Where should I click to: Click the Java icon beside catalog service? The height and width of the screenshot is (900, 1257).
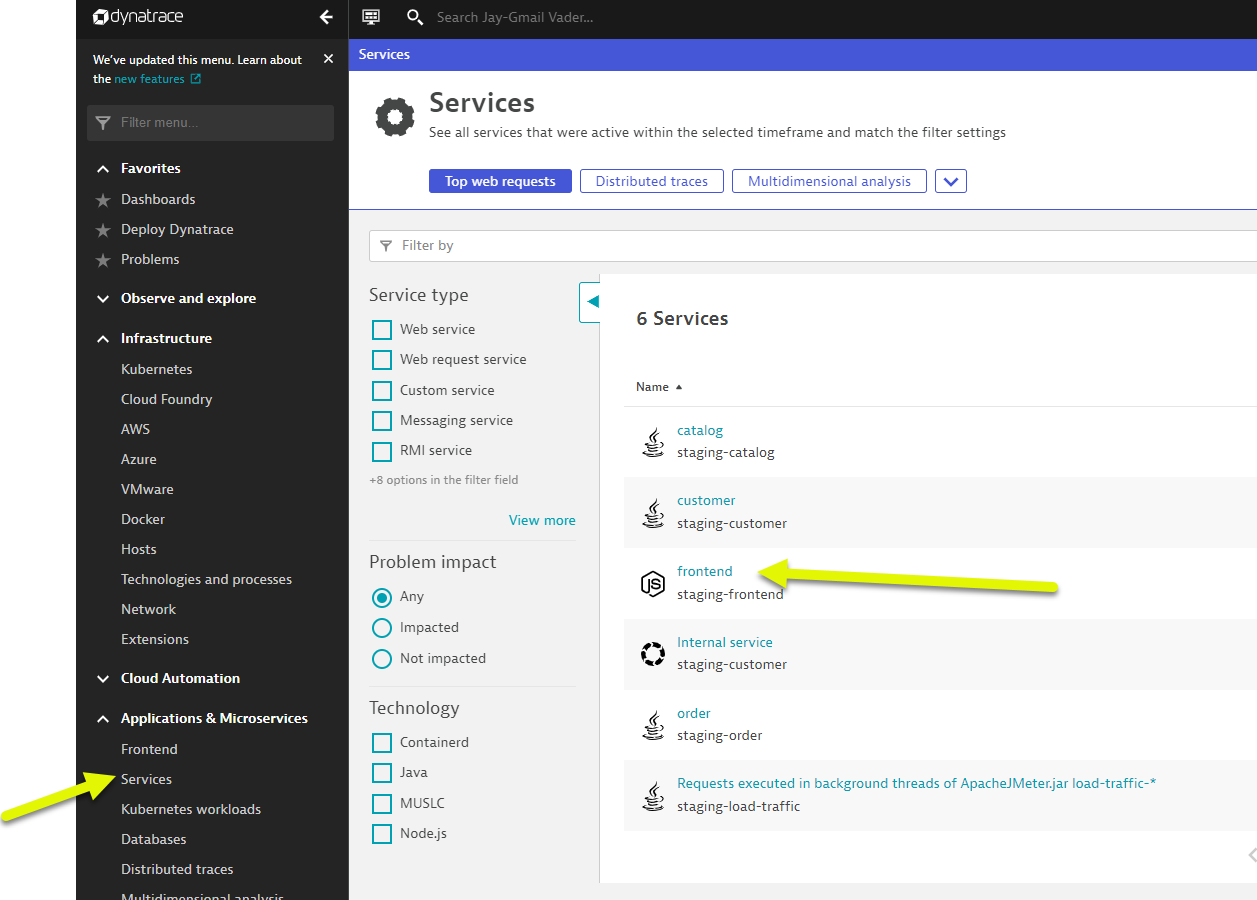pos(652,442)
